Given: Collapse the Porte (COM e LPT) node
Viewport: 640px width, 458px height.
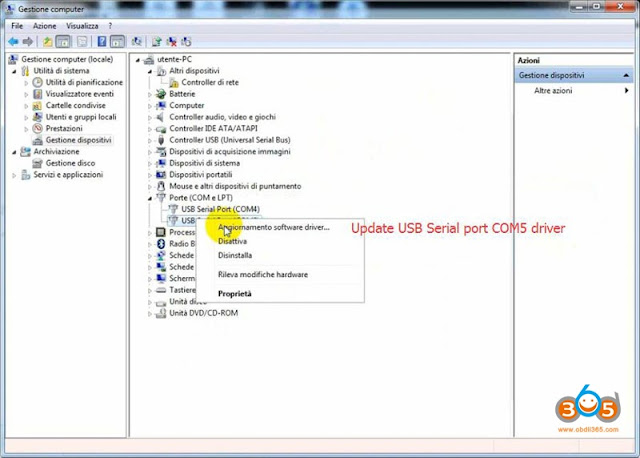Looking at the screenshot, I should 150,198.
